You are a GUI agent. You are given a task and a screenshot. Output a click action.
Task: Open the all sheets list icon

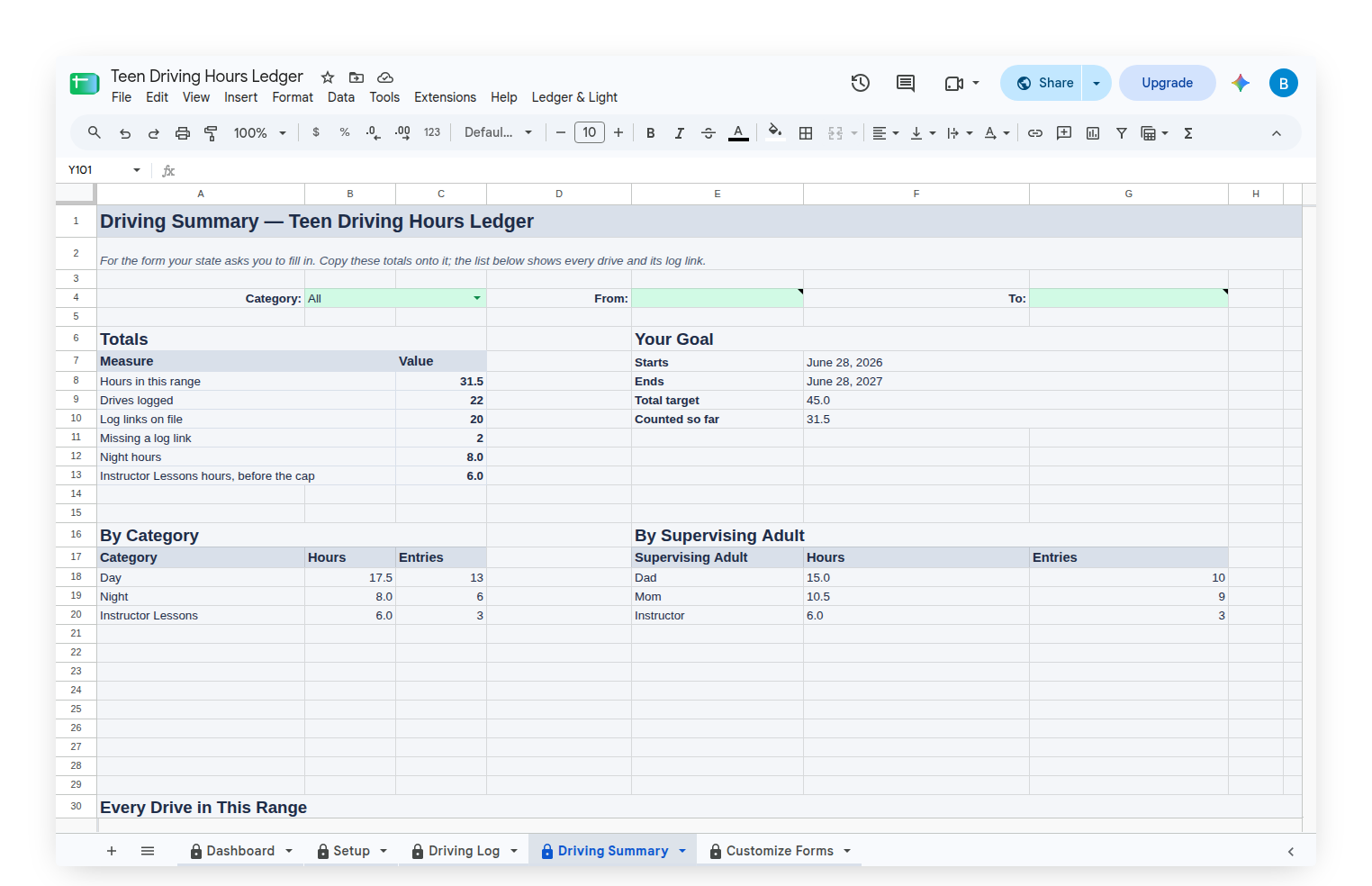[148, 851]
